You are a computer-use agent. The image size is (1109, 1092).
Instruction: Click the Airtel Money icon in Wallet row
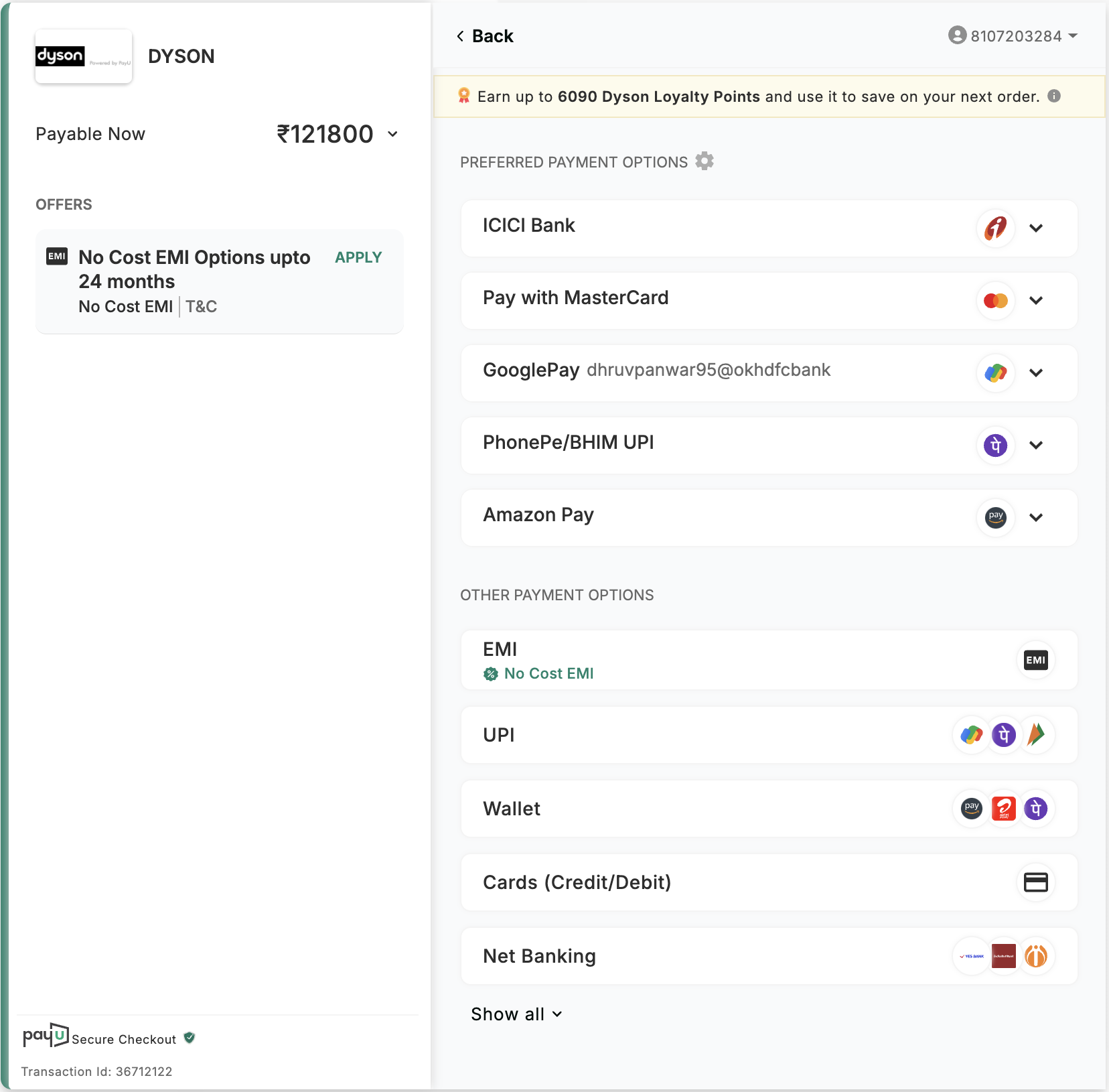(1004, 809)
